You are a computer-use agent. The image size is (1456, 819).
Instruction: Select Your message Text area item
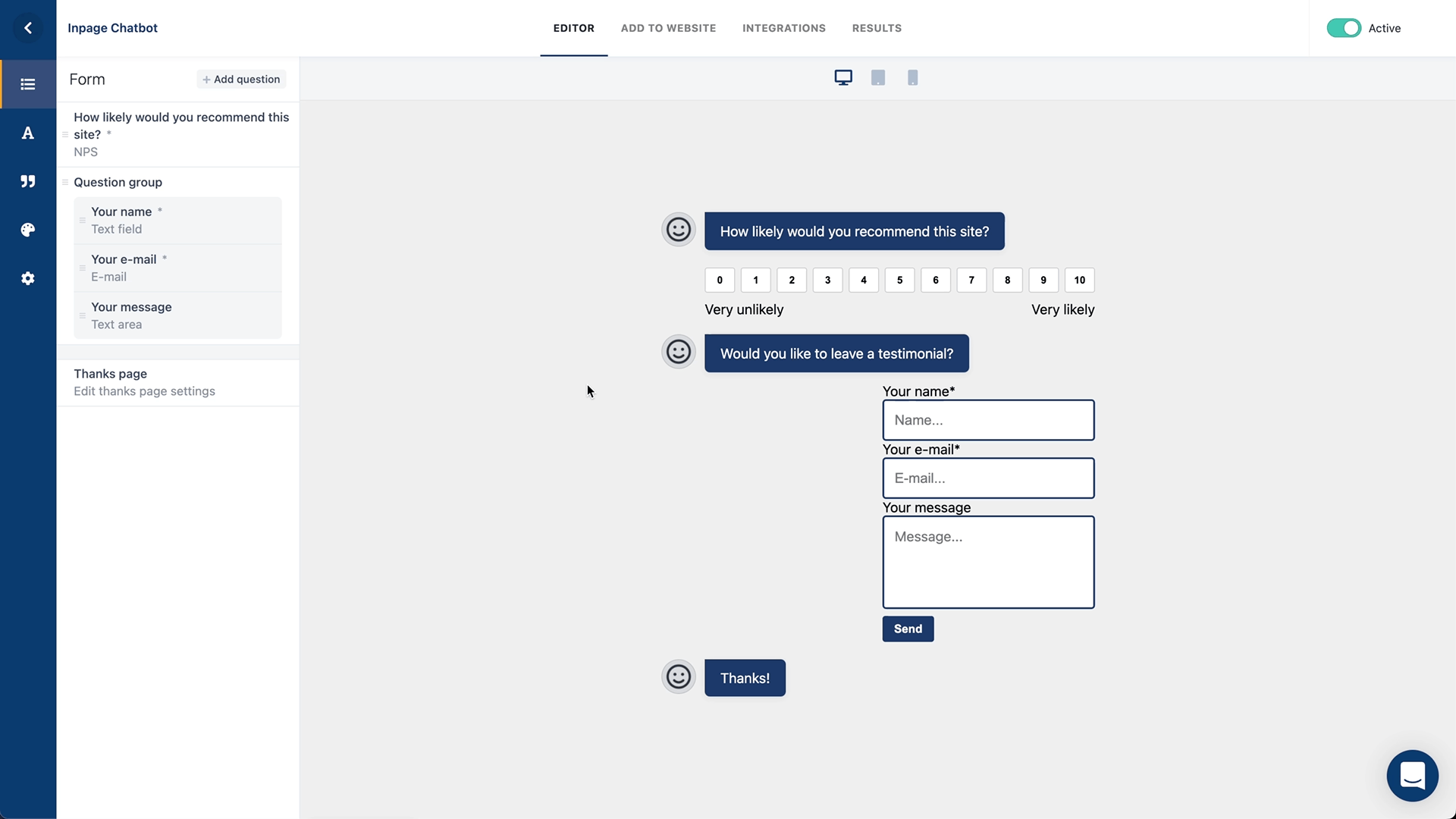tap(178, 315)
